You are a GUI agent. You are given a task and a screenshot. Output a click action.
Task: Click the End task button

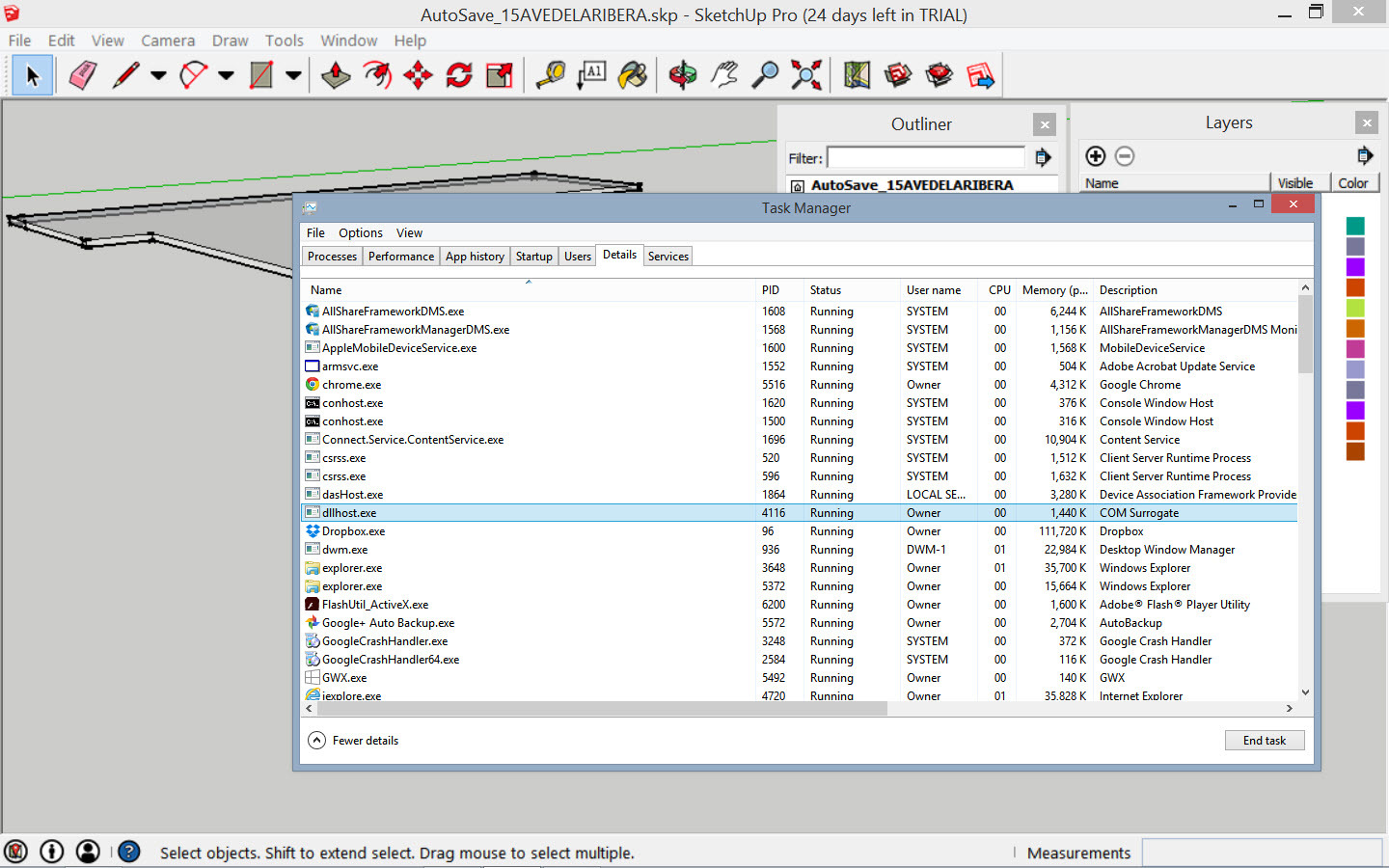pos(1265,741)
